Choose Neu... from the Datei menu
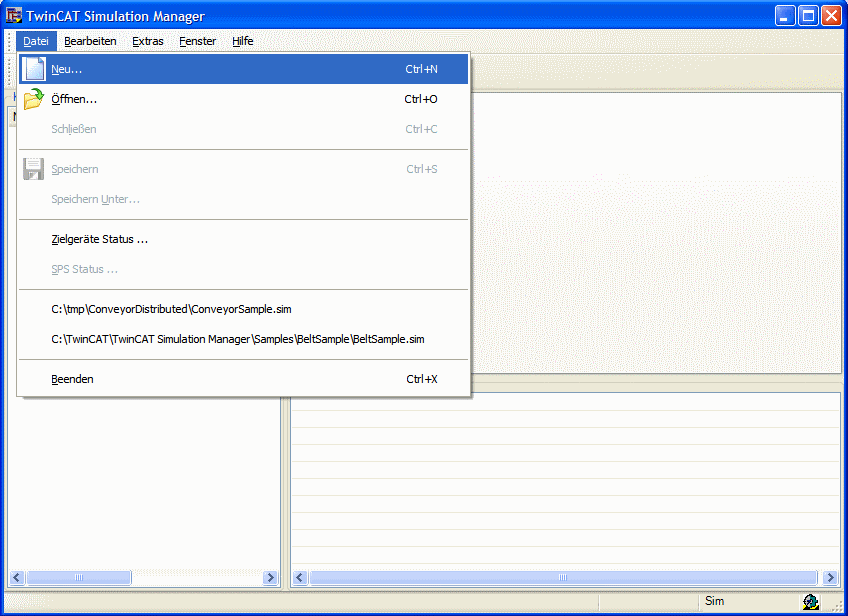Screen dimensions: 848x616 243,69
